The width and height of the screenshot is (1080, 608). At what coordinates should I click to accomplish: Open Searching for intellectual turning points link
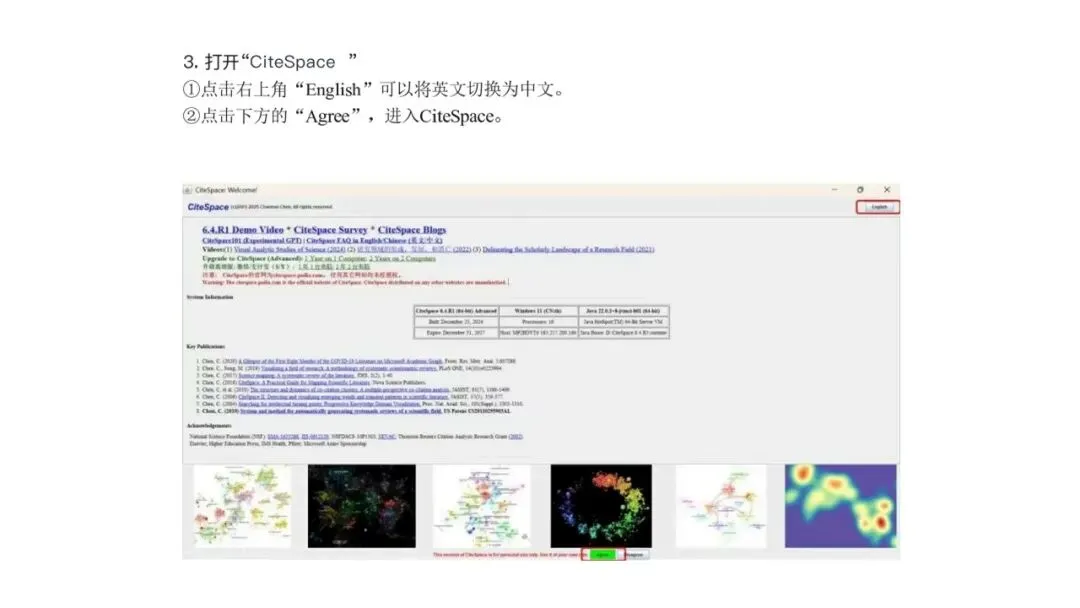330,403
